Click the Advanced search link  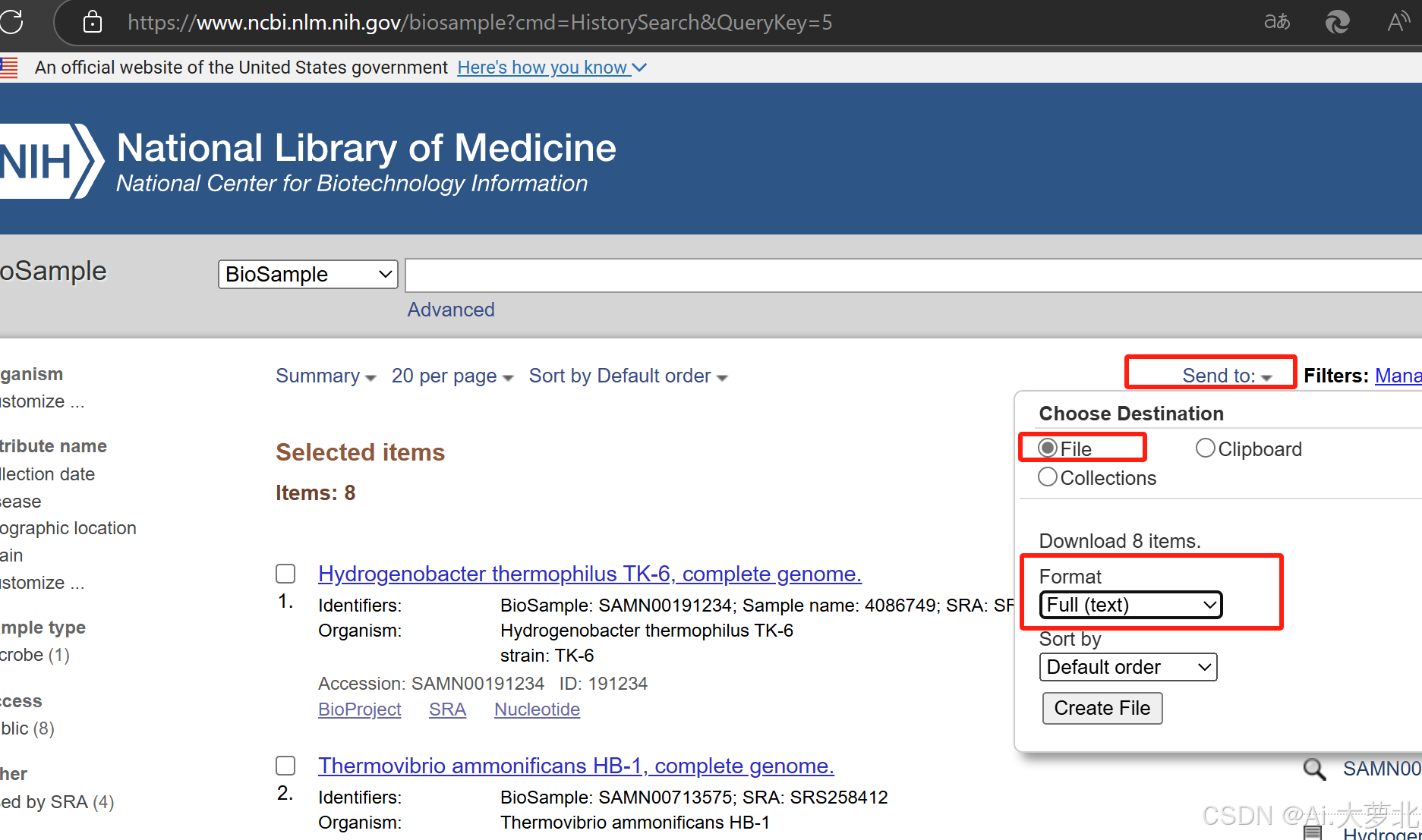tap(451, 310)
